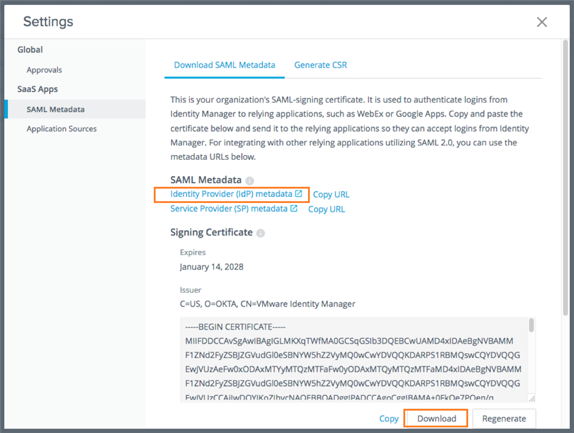
Task: Copy URL for Identity Provider metadata
Action: tap(331, 195)
